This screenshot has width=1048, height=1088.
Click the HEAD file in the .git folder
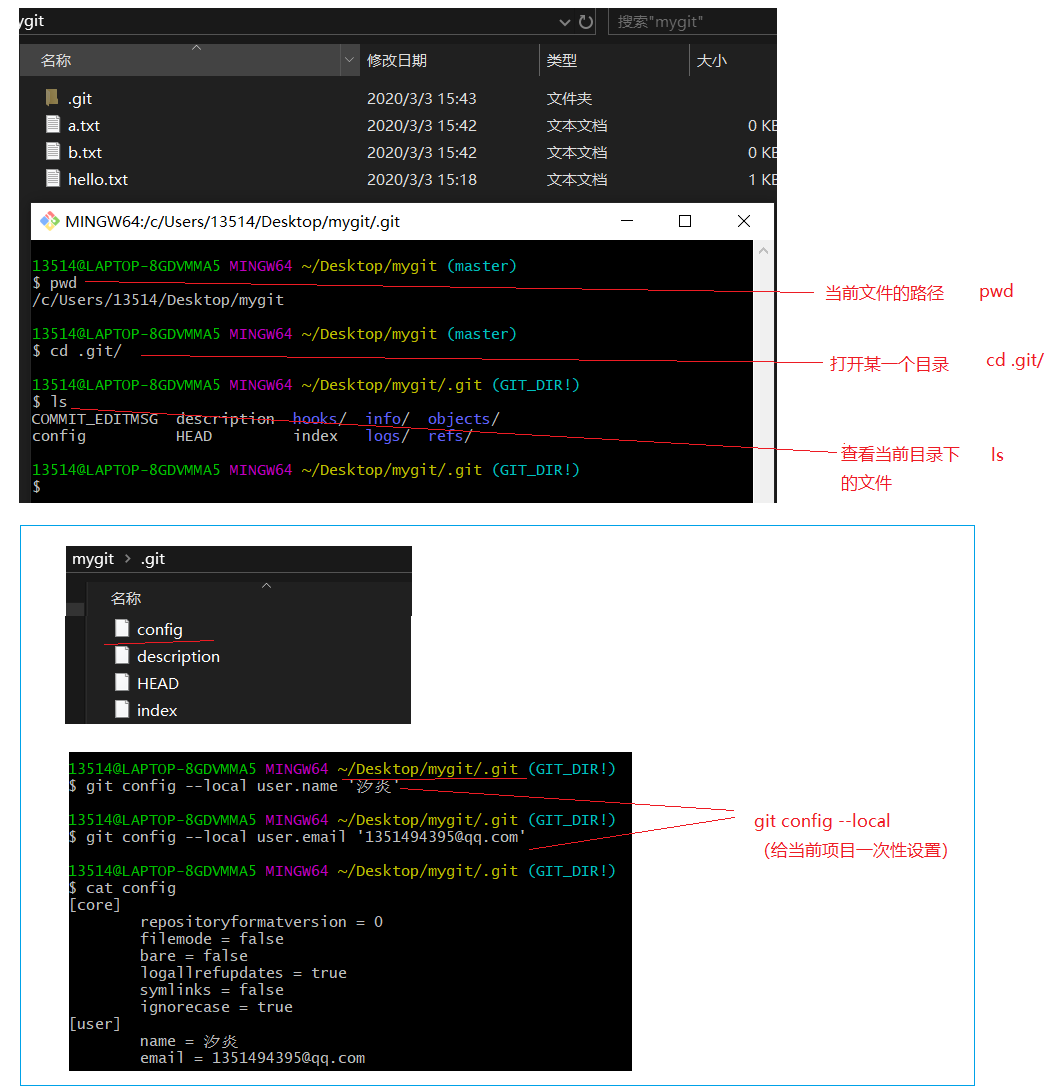[157, 683]
